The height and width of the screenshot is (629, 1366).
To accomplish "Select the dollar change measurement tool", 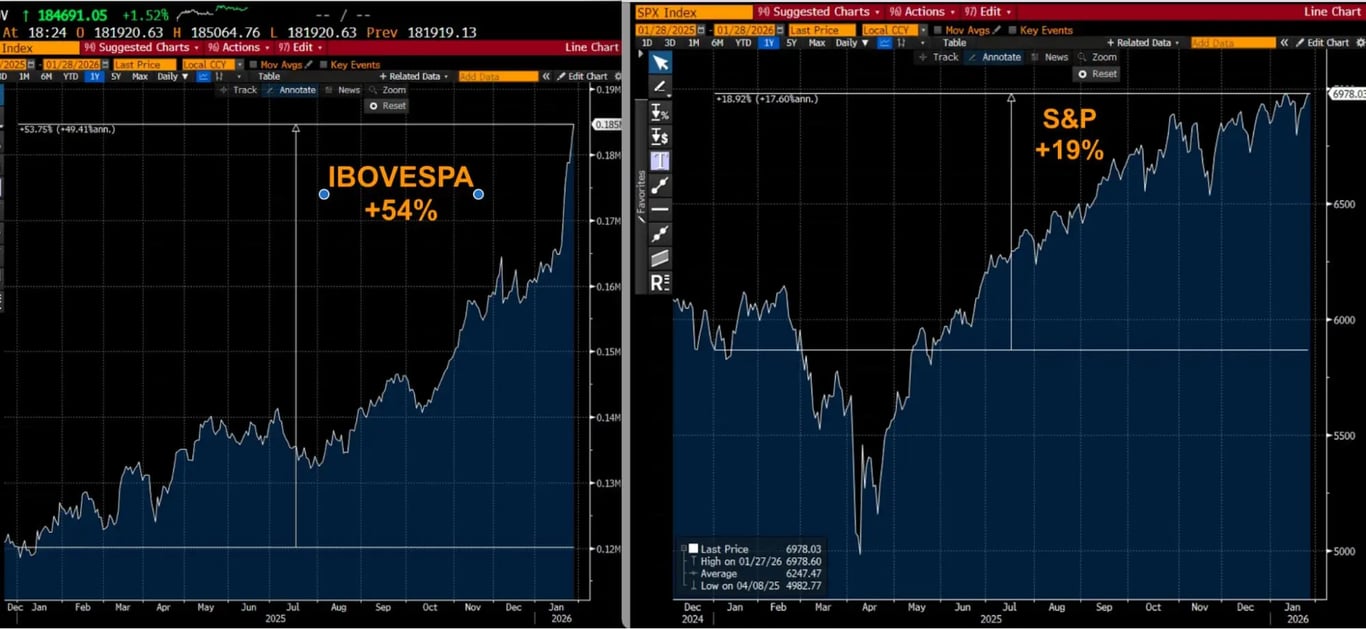I will tap(660, 137).
